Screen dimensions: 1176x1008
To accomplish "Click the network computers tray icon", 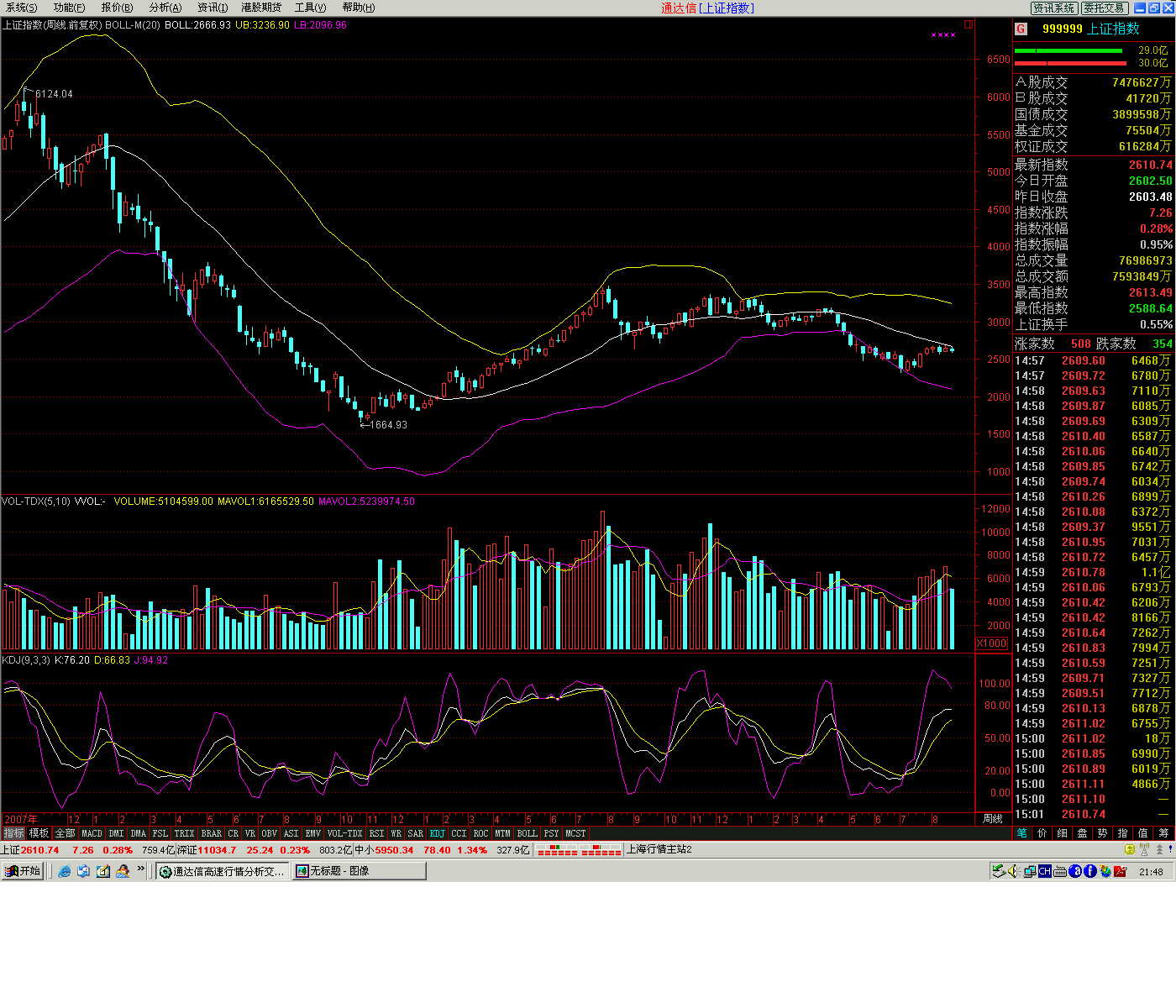I will pos(1030,871).
